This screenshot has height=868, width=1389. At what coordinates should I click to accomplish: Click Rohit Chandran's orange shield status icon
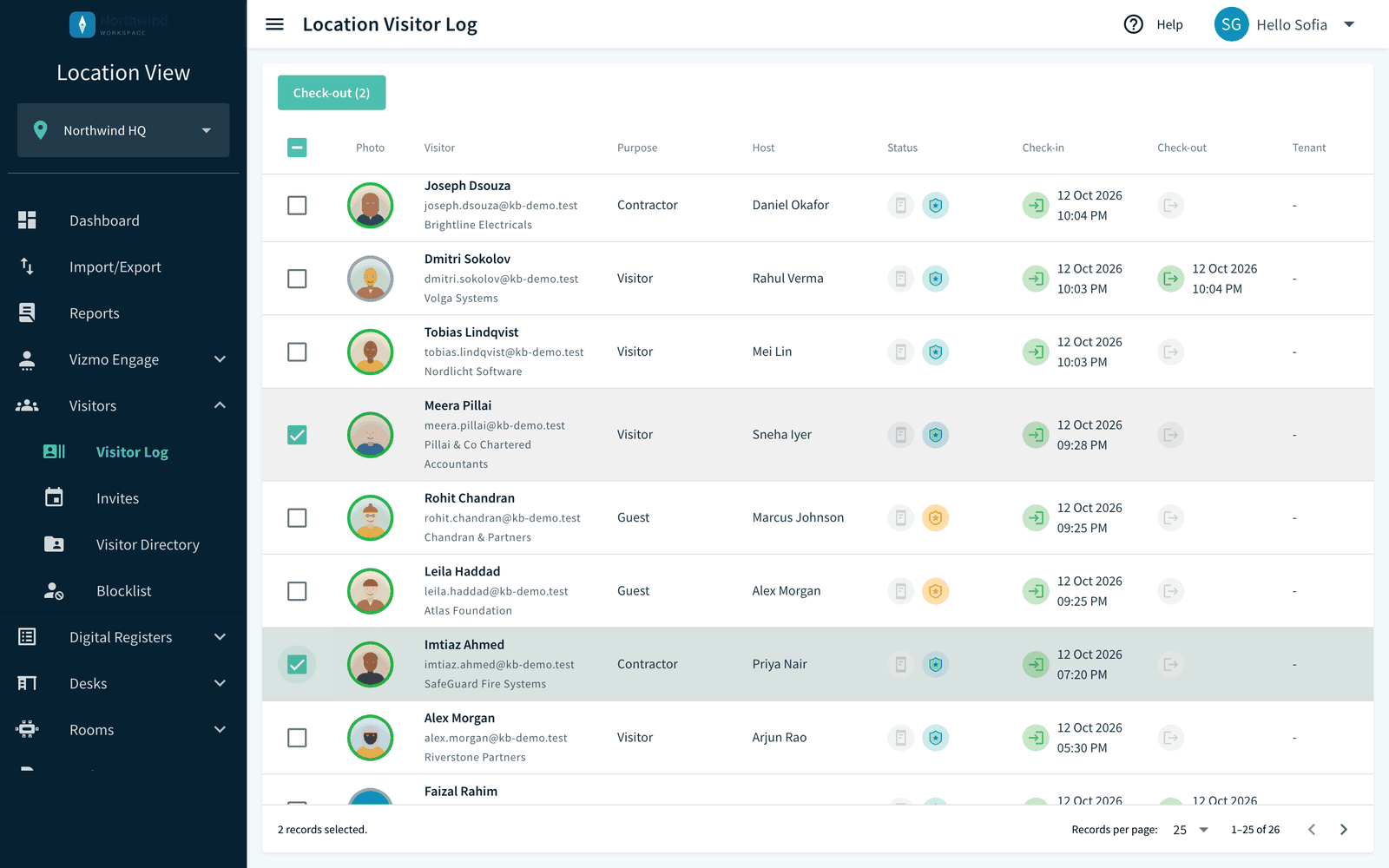tap(935, 518)
